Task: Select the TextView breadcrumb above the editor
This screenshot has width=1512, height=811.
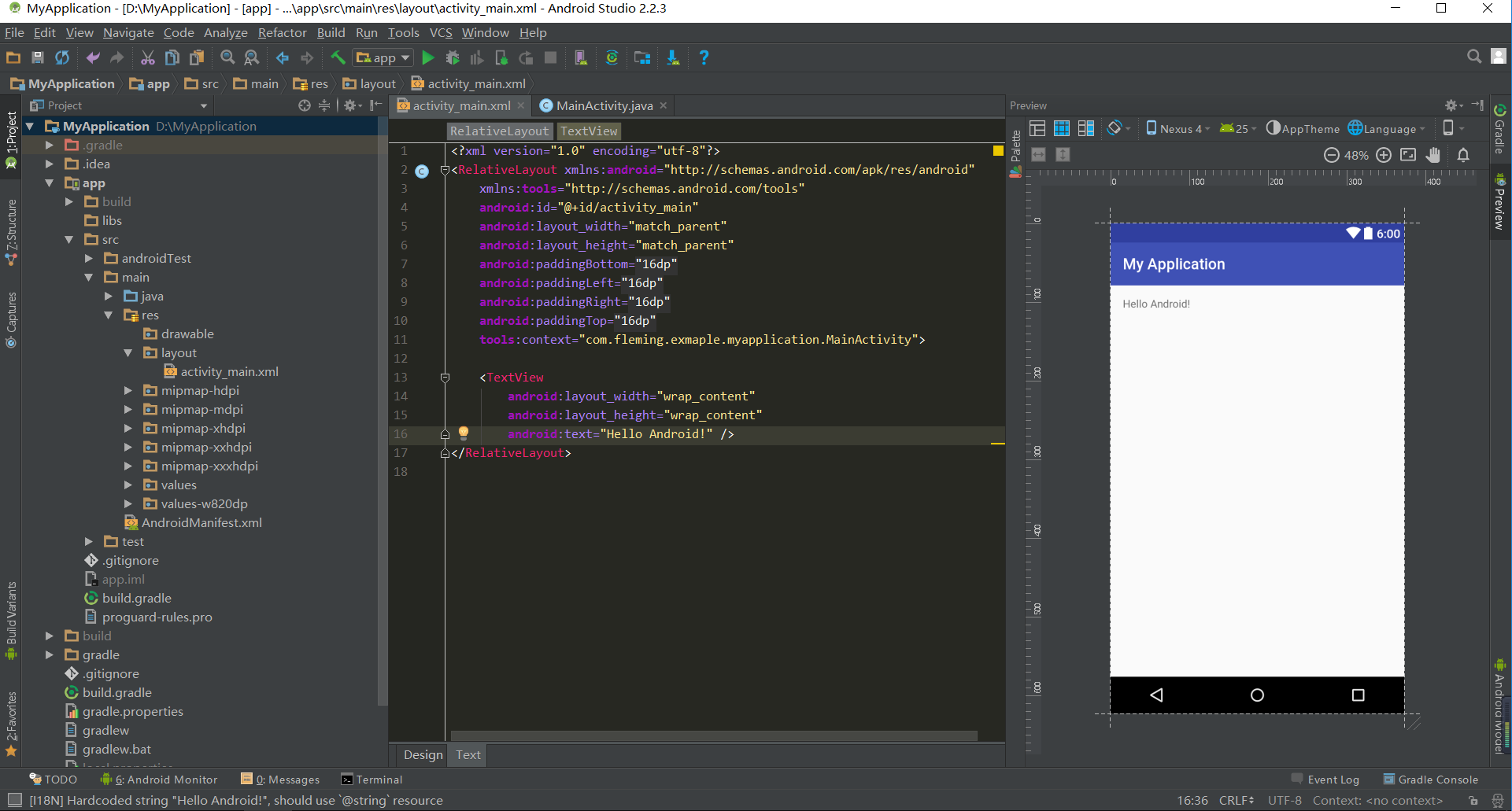Action: tap(588, 131)
